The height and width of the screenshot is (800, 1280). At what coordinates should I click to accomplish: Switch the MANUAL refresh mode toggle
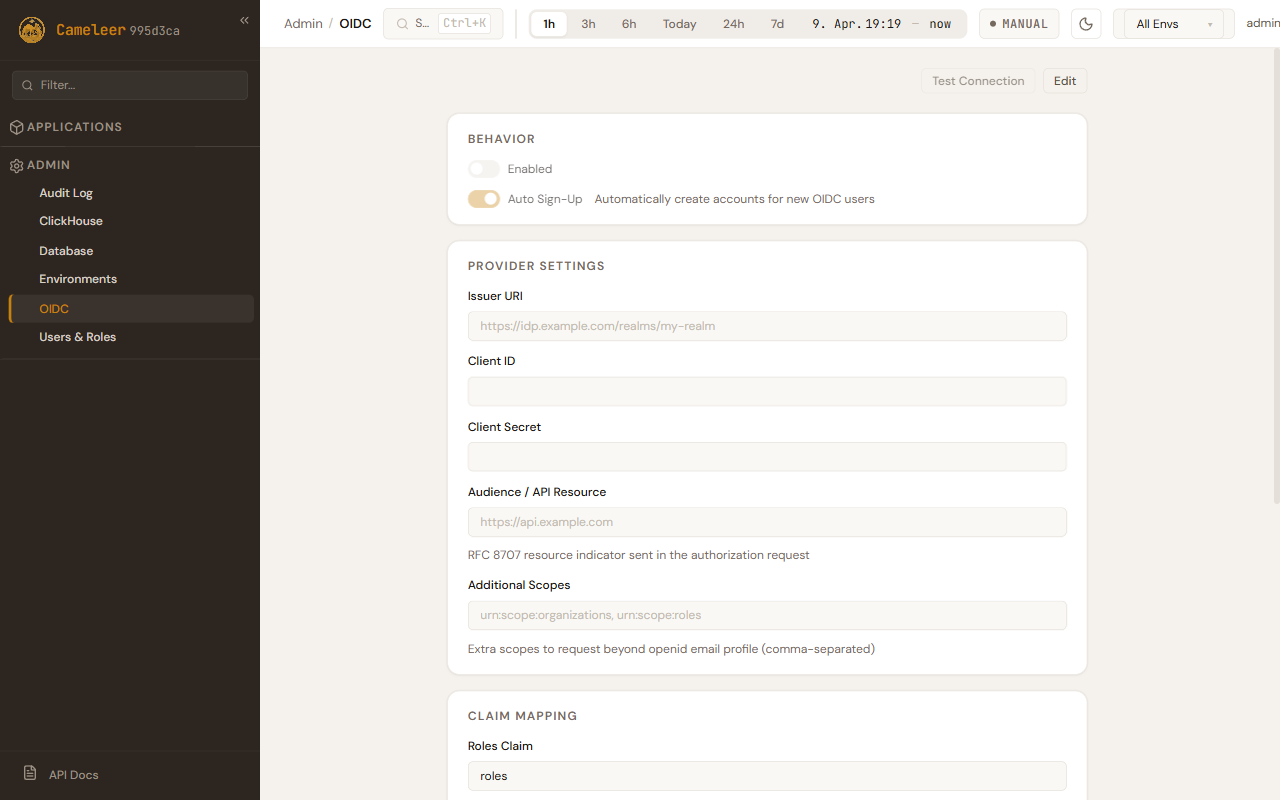click(1018, 24)
